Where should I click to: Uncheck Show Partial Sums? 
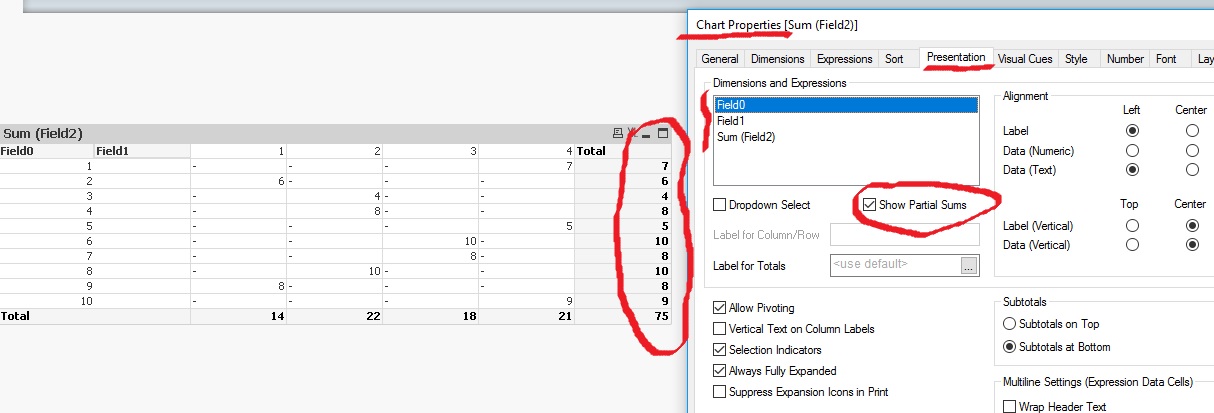(x=868, y=204)
